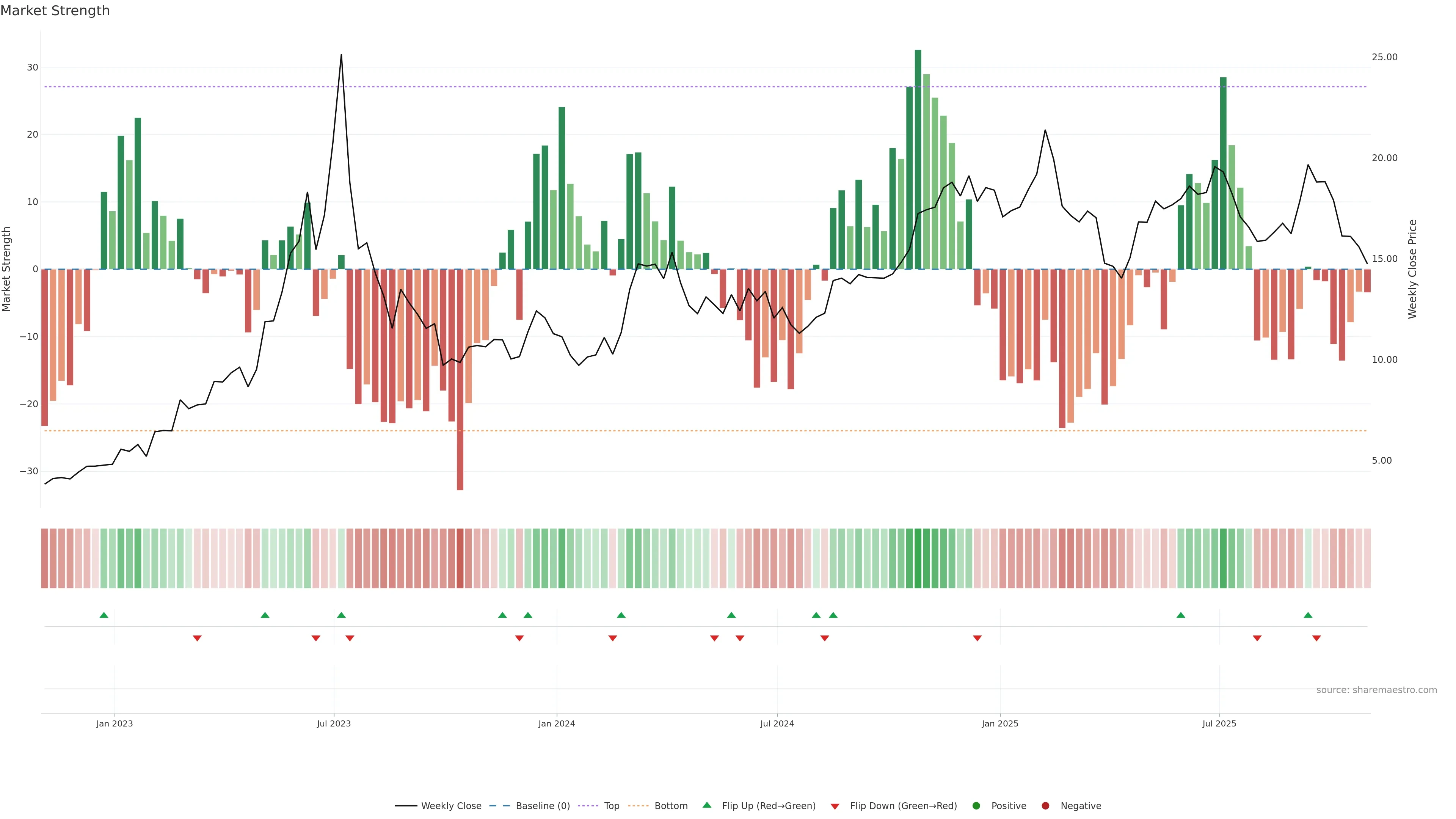Click the red flip-down triangle before Jan 2025
This screenshot has width=1456, height=819.
[x=977, y=638]
